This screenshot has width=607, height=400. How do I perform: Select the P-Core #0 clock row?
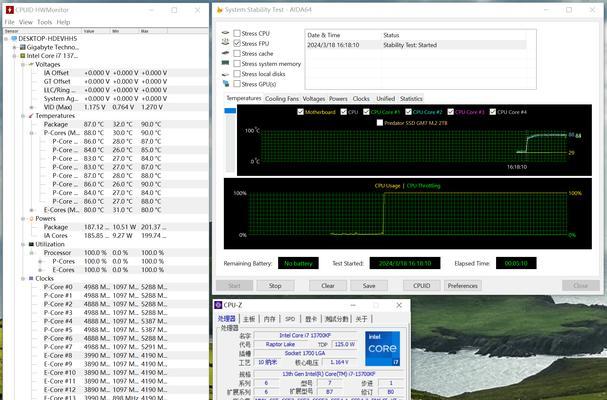click(105, 287)
